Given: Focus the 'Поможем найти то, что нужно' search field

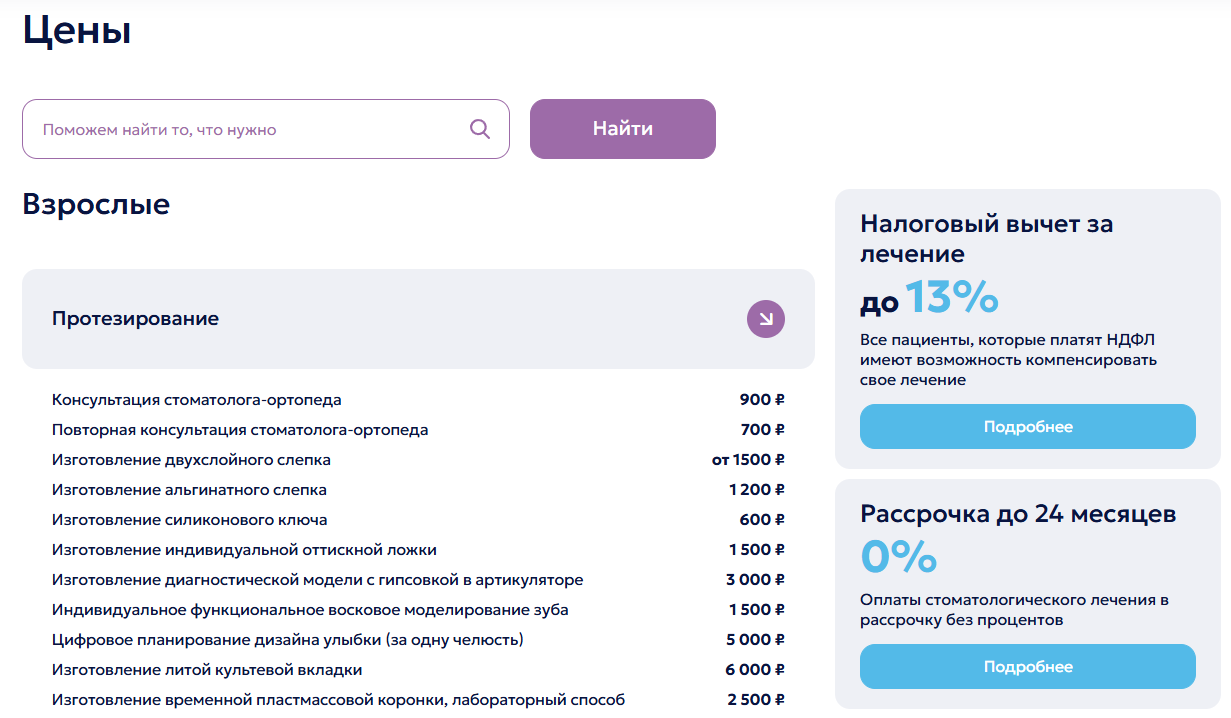Looking at the screenshot, I should point(250,129).
